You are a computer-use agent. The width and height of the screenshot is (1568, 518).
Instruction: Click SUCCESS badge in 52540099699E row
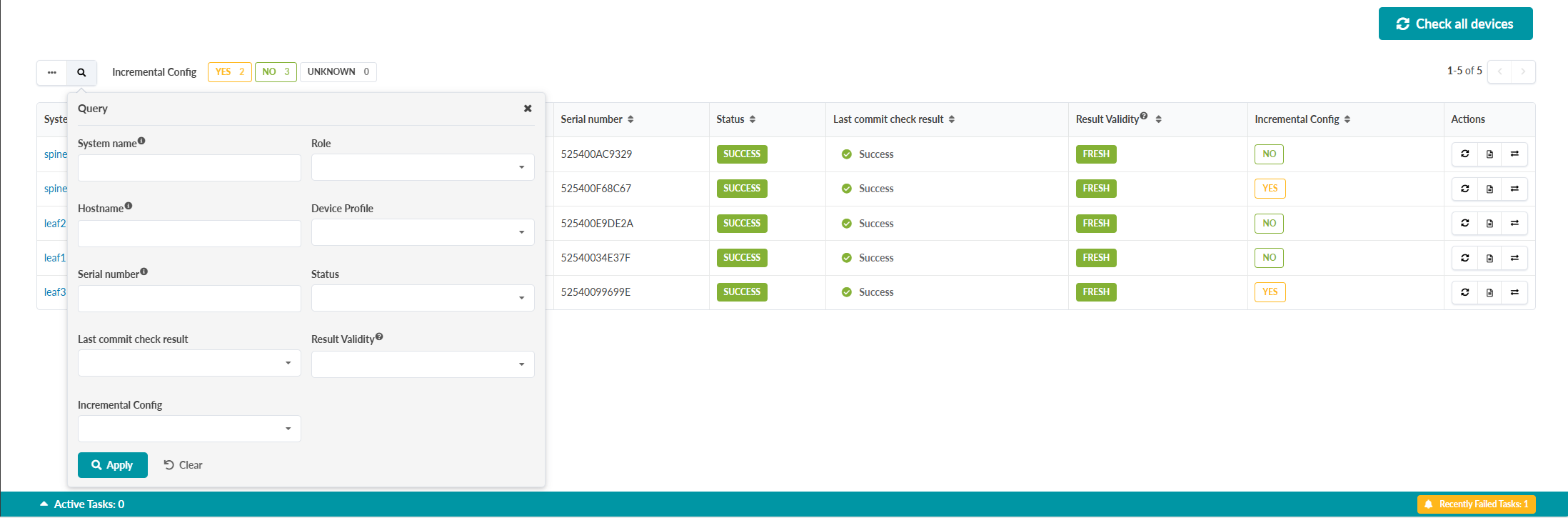(742, 292)
